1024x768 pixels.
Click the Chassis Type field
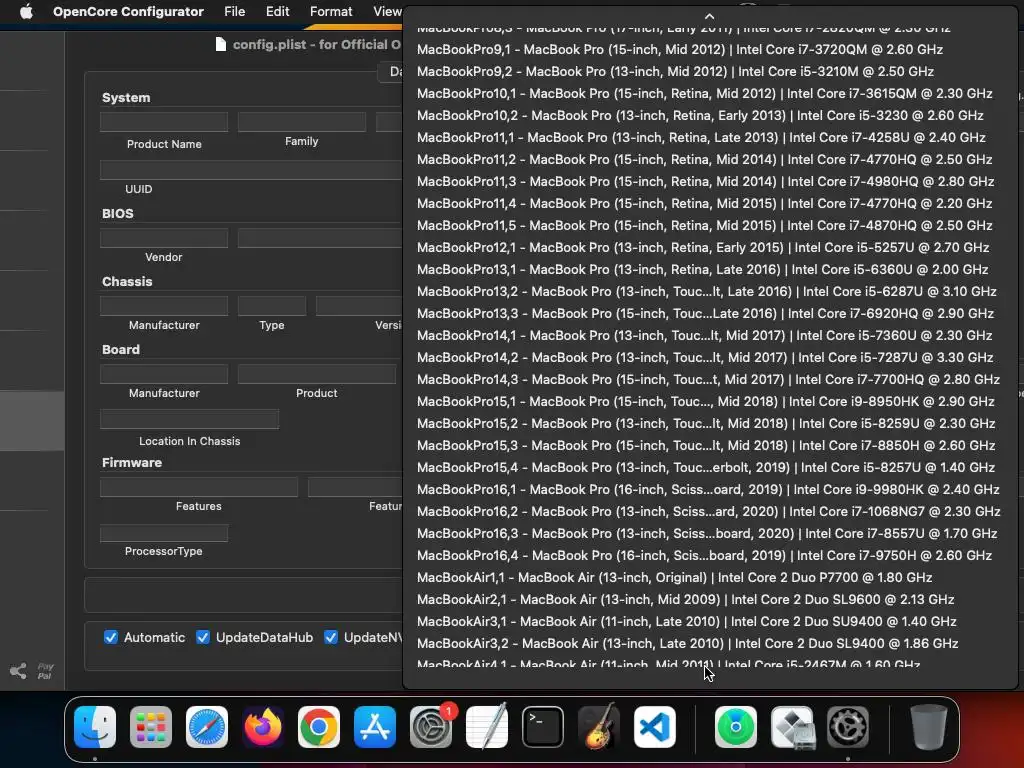tap(272, 306)
